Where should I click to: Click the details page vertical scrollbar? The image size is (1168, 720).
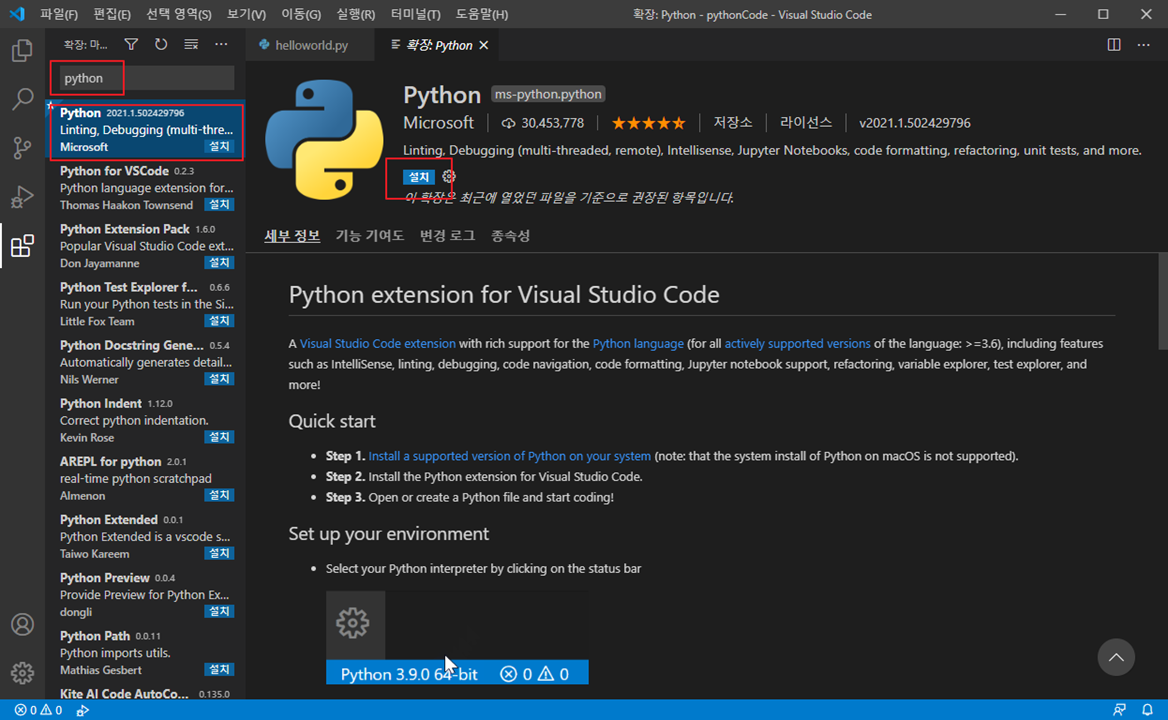[x=1163, y=301]
